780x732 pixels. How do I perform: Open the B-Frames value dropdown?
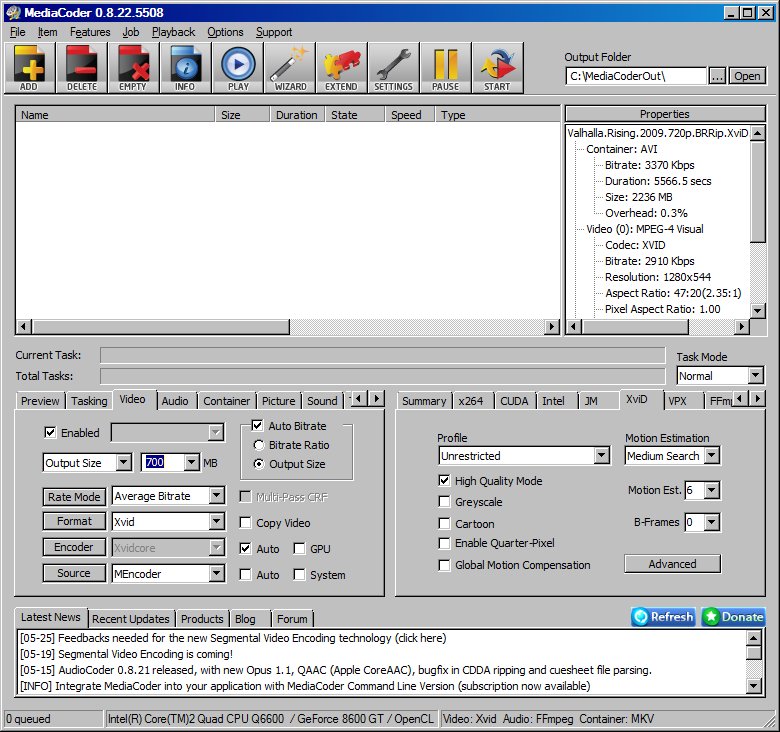pos(712,522)
